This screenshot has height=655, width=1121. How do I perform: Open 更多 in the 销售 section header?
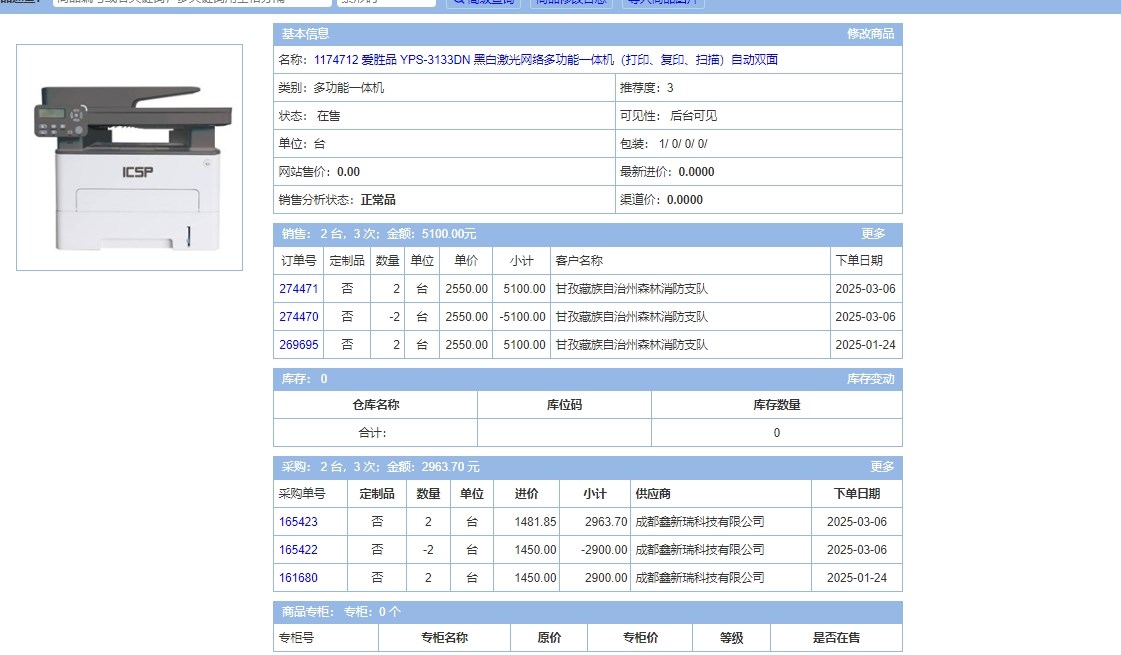pos(873,234)
